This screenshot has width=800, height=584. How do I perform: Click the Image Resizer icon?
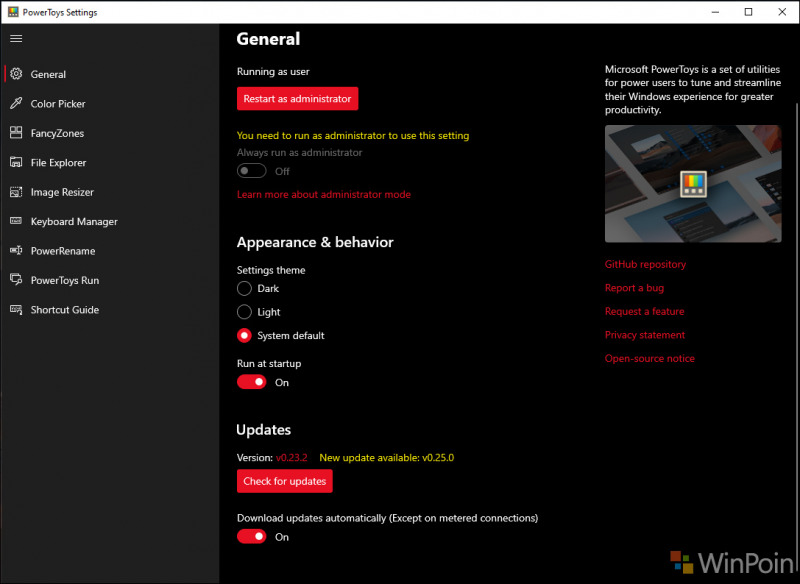pyautogui.click(x=16, y=192)
